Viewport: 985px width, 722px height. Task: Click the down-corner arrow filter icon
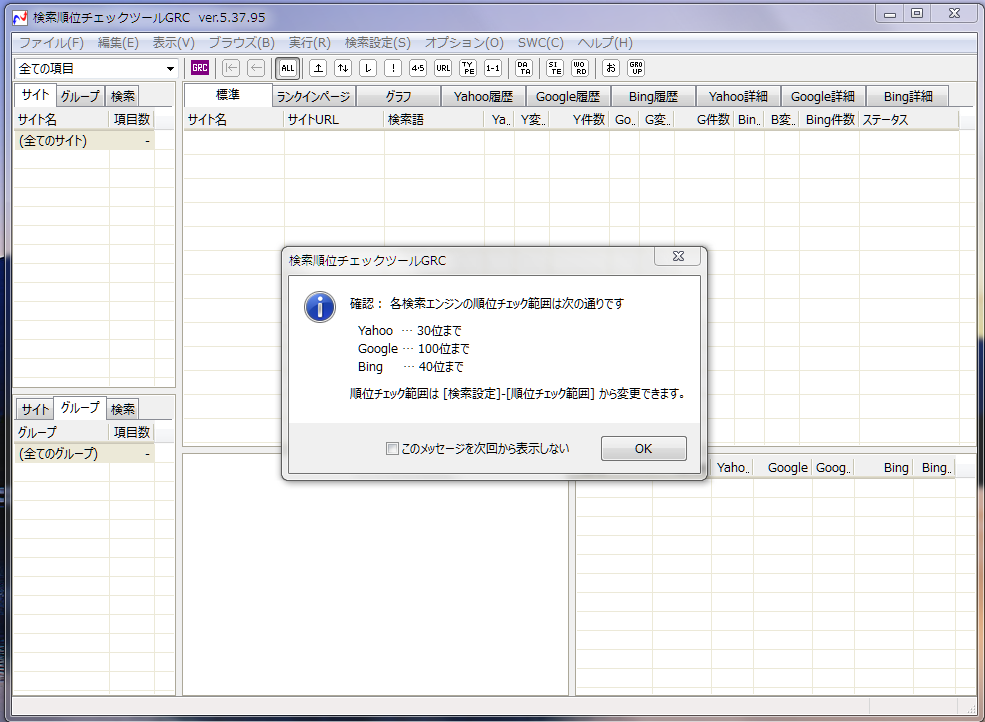coord(368,68)
